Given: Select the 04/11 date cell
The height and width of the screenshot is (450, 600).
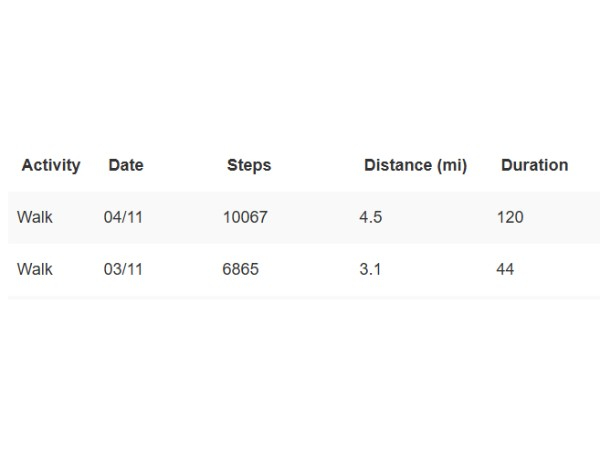Looking at the screenshot, I should point(123,218).
